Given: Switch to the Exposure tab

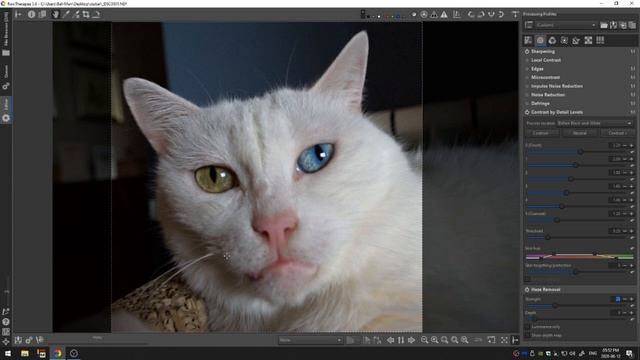Looking at the screenshot, I should (529, 40).
